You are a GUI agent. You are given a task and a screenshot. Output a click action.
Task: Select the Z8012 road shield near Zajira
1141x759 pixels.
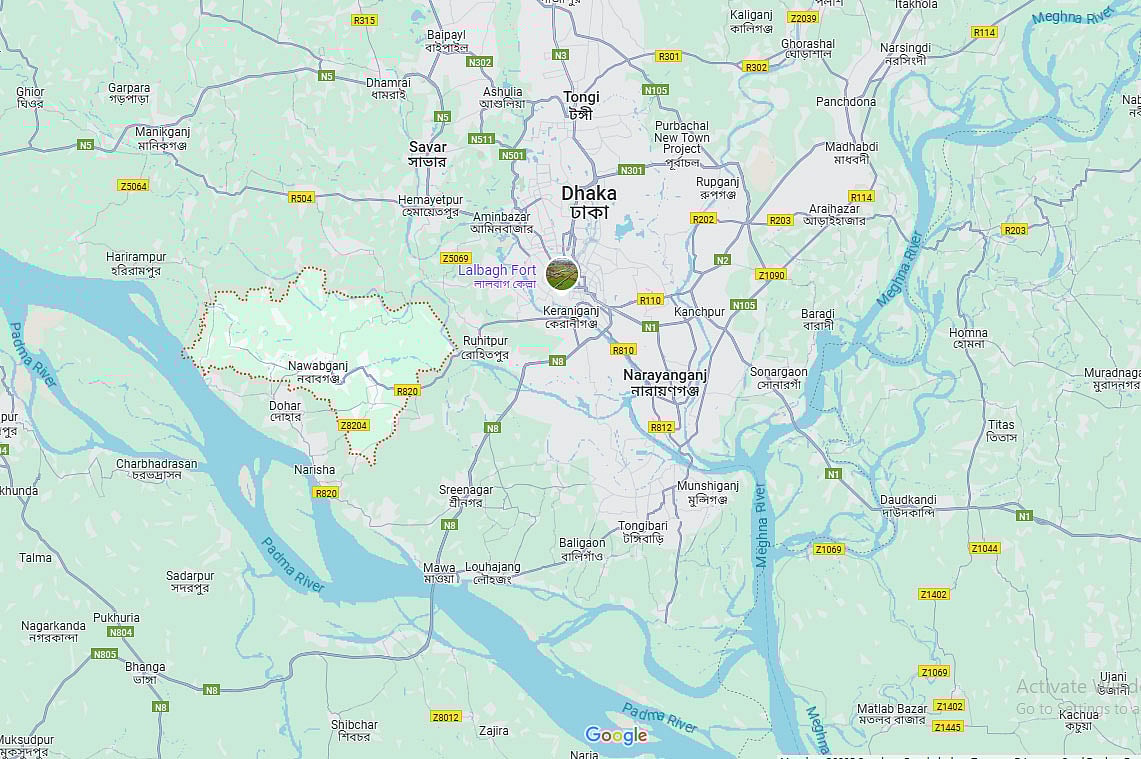446,717
